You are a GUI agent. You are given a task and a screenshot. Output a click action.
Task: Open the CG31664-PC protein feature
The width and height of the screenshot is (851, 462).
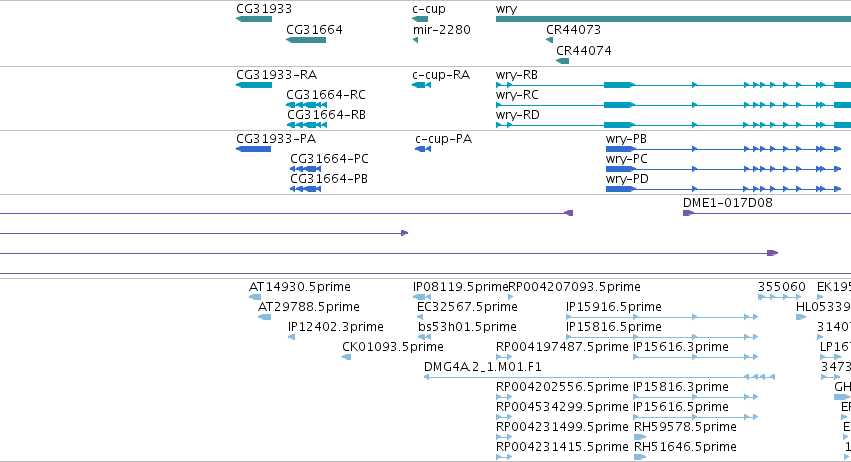click(x=306, y=169)
